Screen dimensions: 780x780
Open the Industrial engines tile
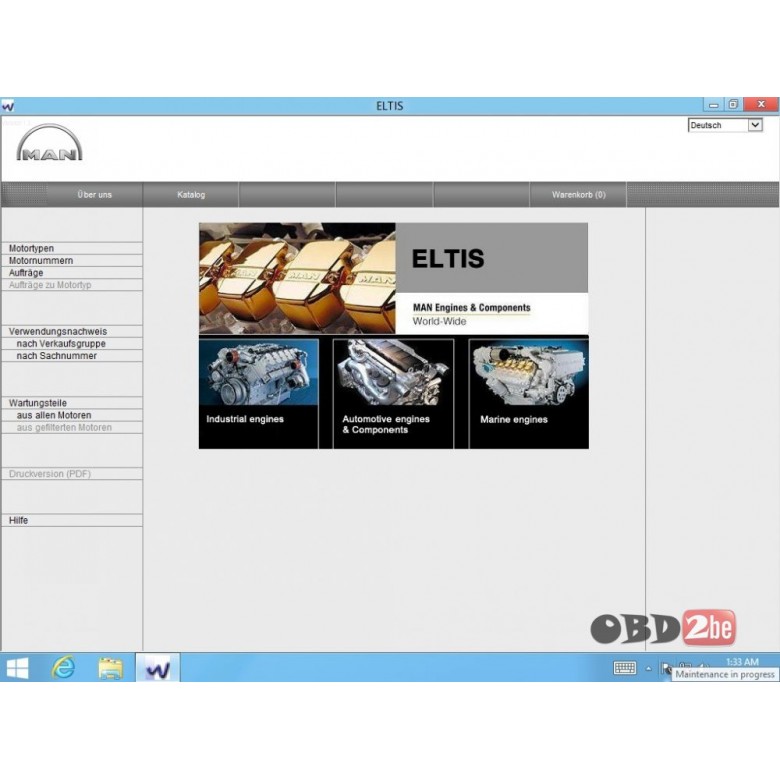(x=259, y=393)
